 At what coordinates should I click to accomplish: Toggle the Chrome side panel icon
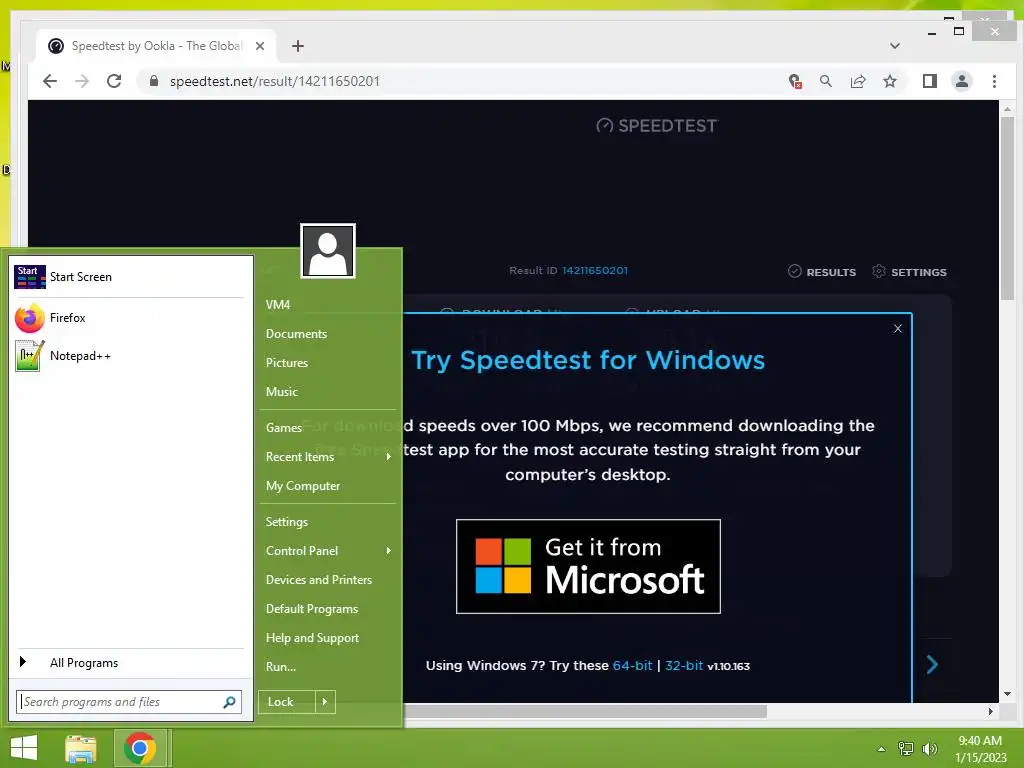pos(930,81)
